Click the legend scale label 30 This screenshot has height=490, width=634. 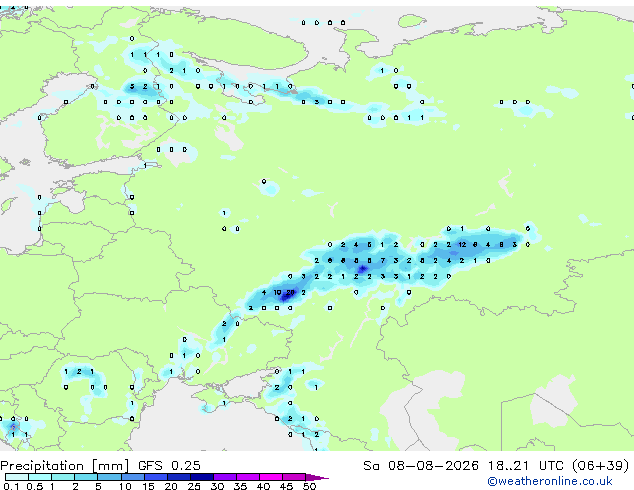217,486
